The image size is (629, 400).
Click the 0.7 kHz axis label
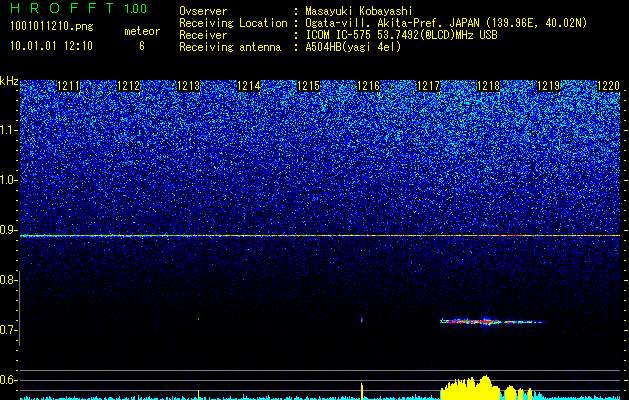[9, 330]
